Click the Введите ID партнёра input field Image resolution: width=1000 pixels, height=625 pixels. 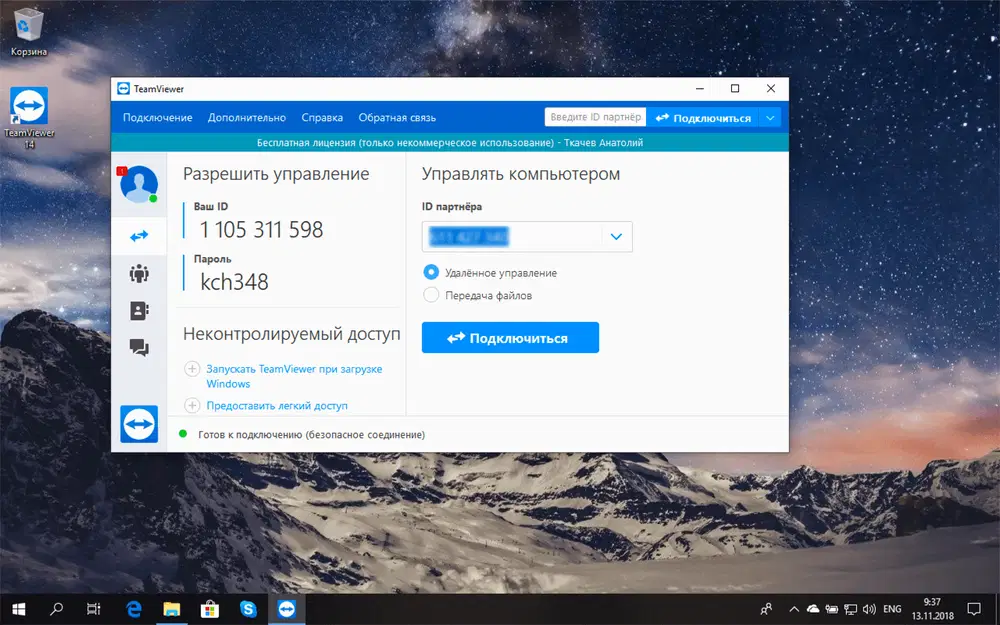point(595,117)
